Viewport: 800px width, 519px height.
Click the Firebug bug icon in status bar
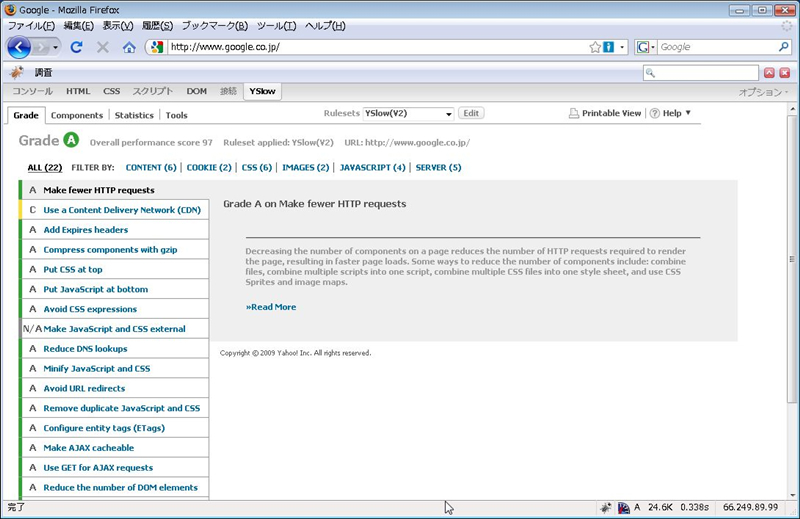tap(606, 507)
